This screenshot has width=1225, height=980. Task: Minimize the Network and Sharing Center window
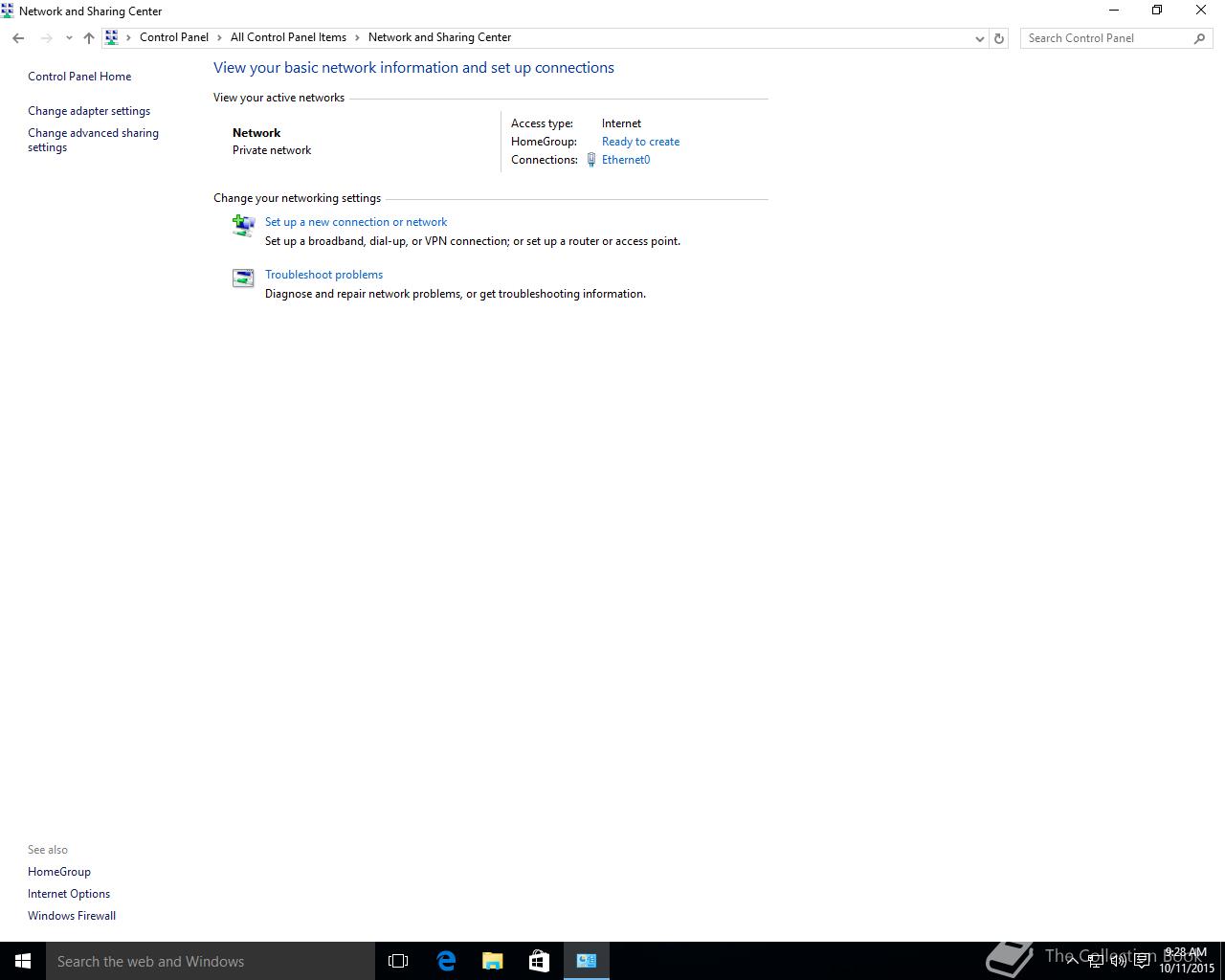1114,11
